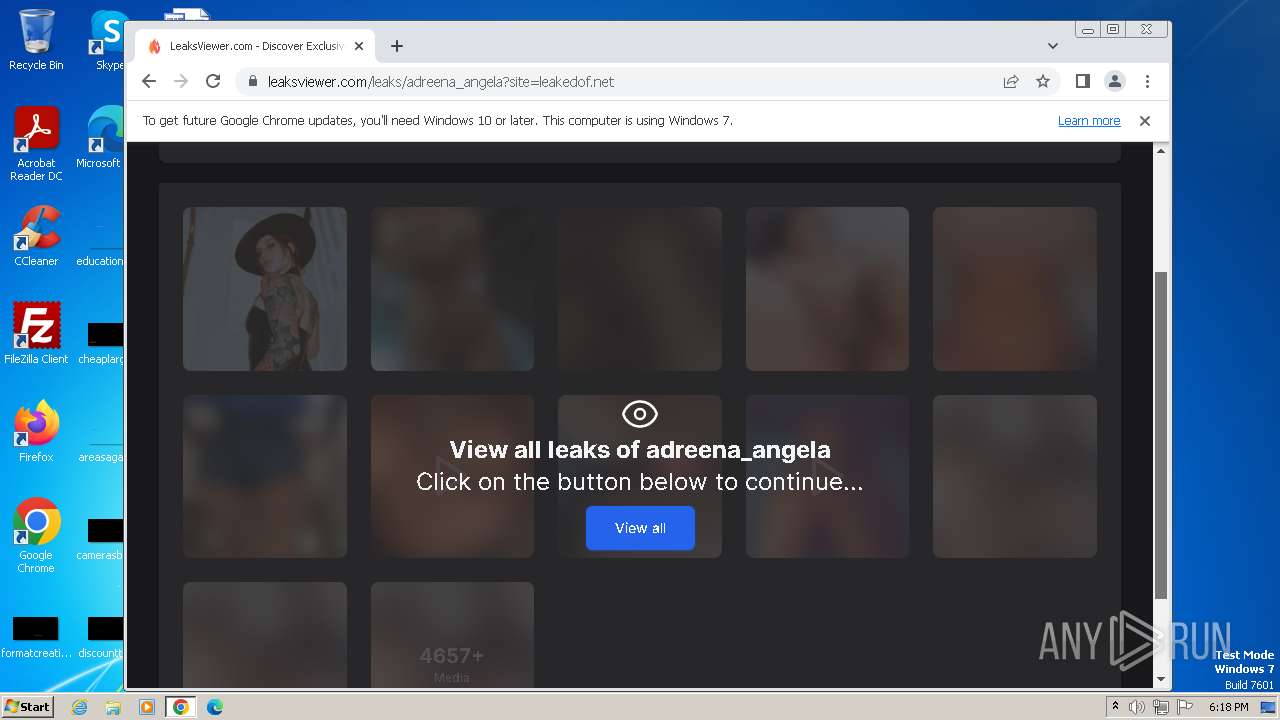Click the padlock site info icon
Viewport: 1280px width, 720px height.
point(253,81)
